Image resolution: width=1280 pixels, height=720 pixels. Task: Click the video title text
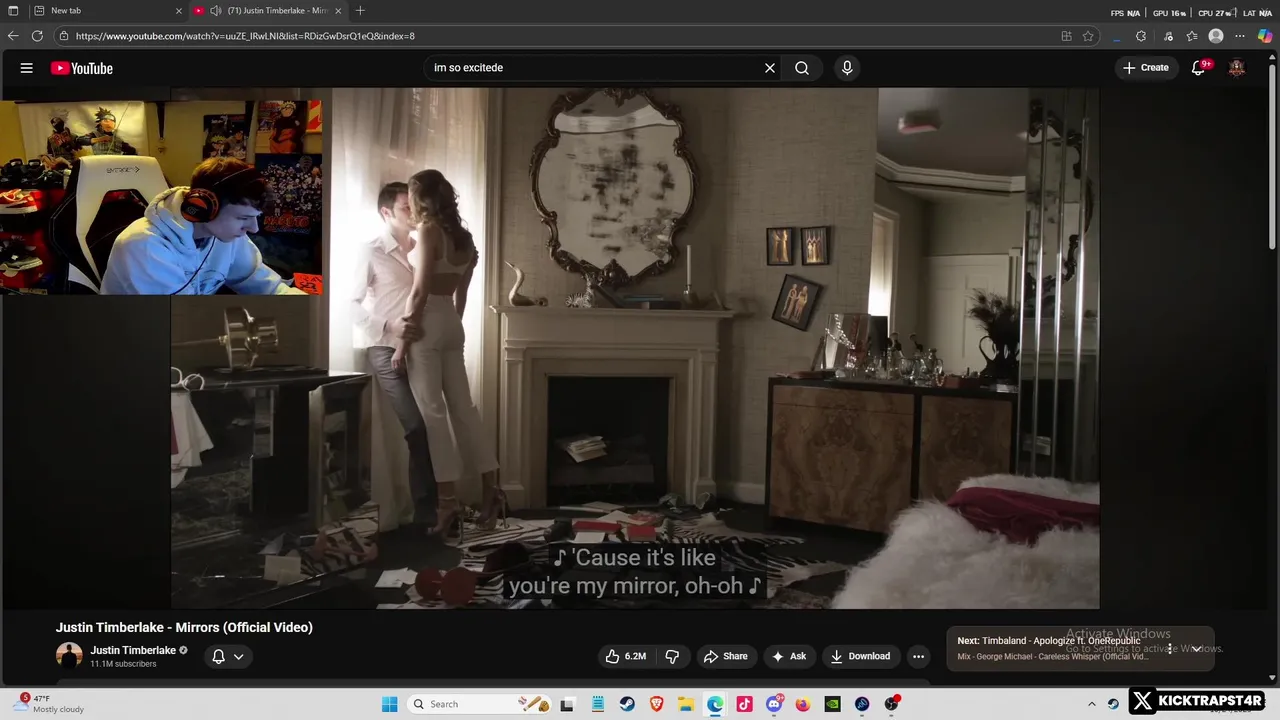pos(184,627)
